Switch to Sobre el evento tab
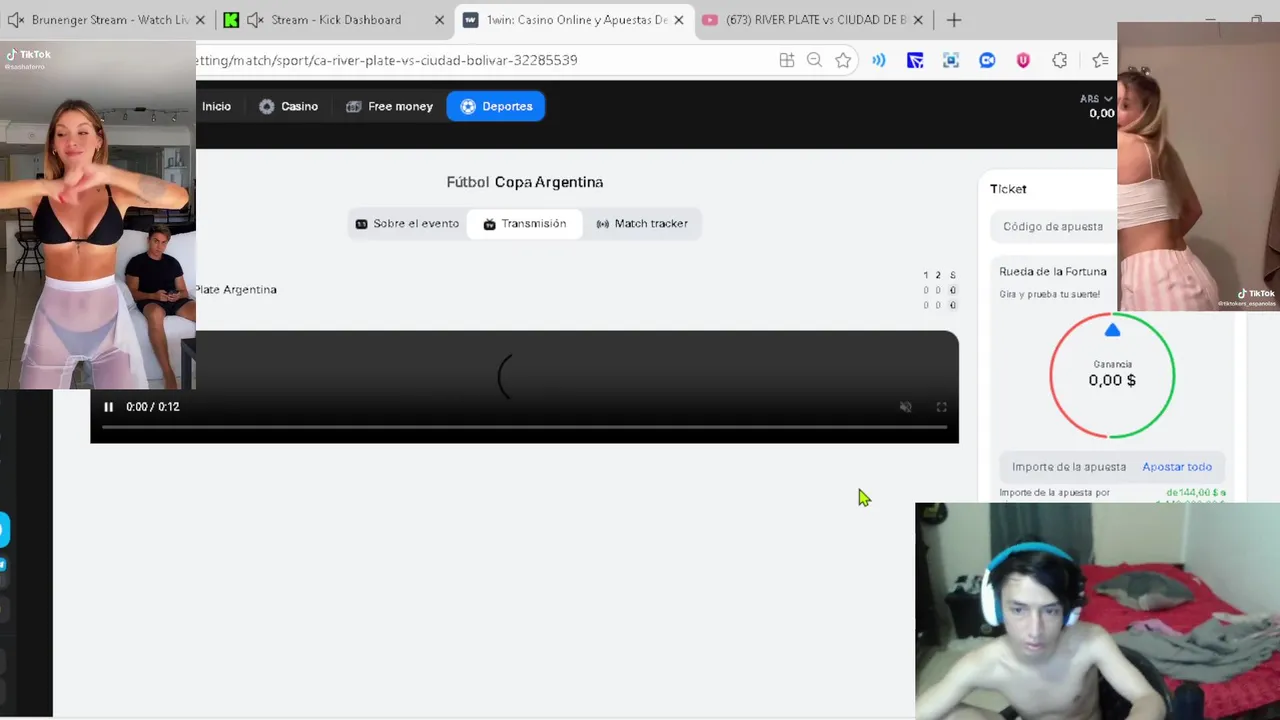1280x720 pixels. click(407, 224)
